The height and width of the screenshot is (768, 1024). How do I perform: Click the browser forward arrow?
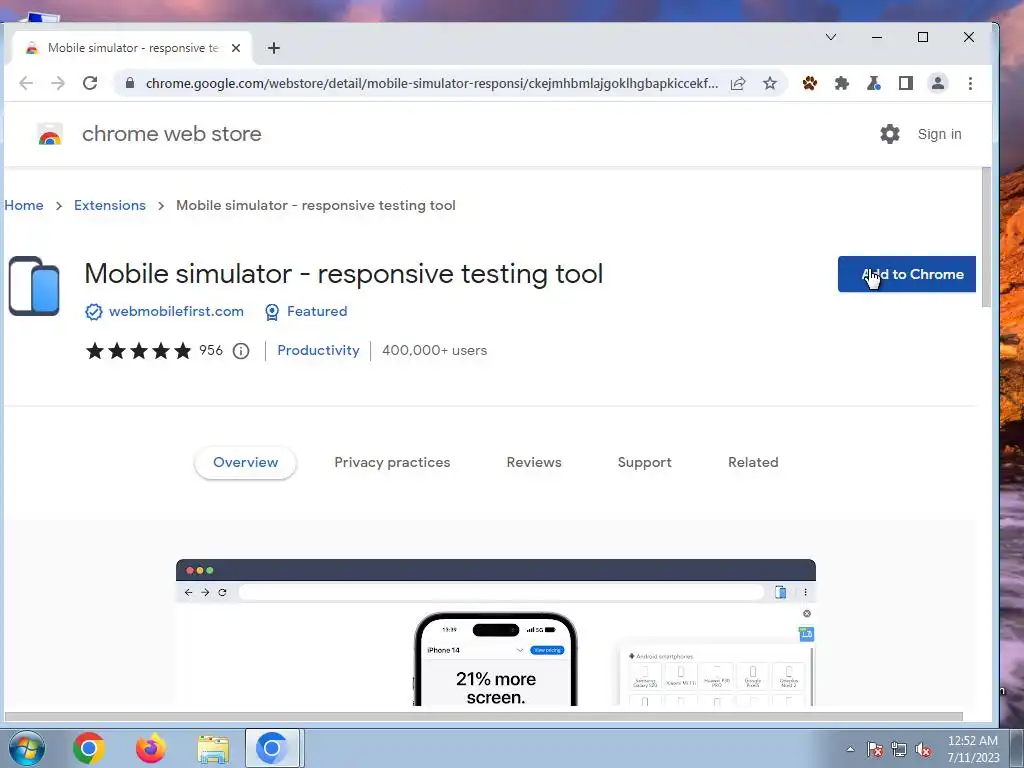pyautogui.click(x=58, y=83)
